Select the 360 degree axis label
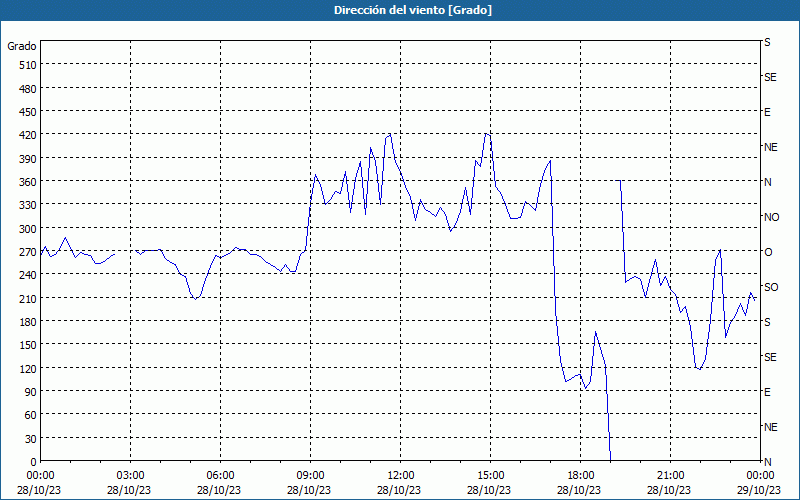Screen dimensions: 800x500 coord(28,182)
